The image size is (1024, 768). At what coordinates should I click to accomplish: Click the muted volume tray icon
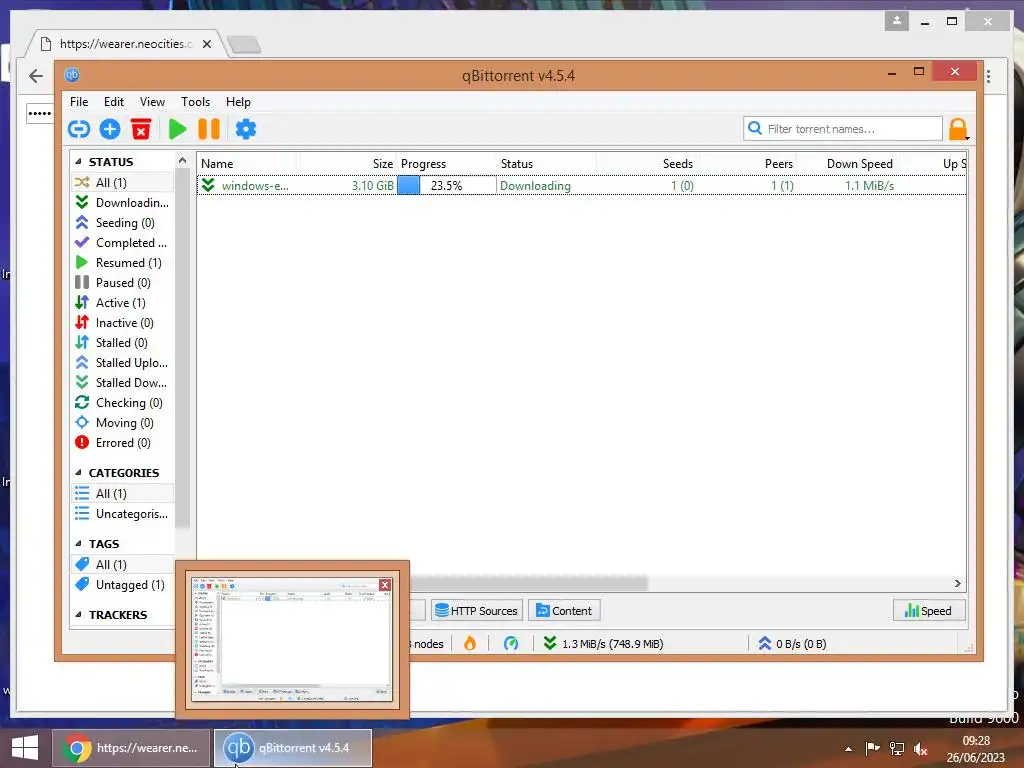pyautogui.click(x=921, y=748)
